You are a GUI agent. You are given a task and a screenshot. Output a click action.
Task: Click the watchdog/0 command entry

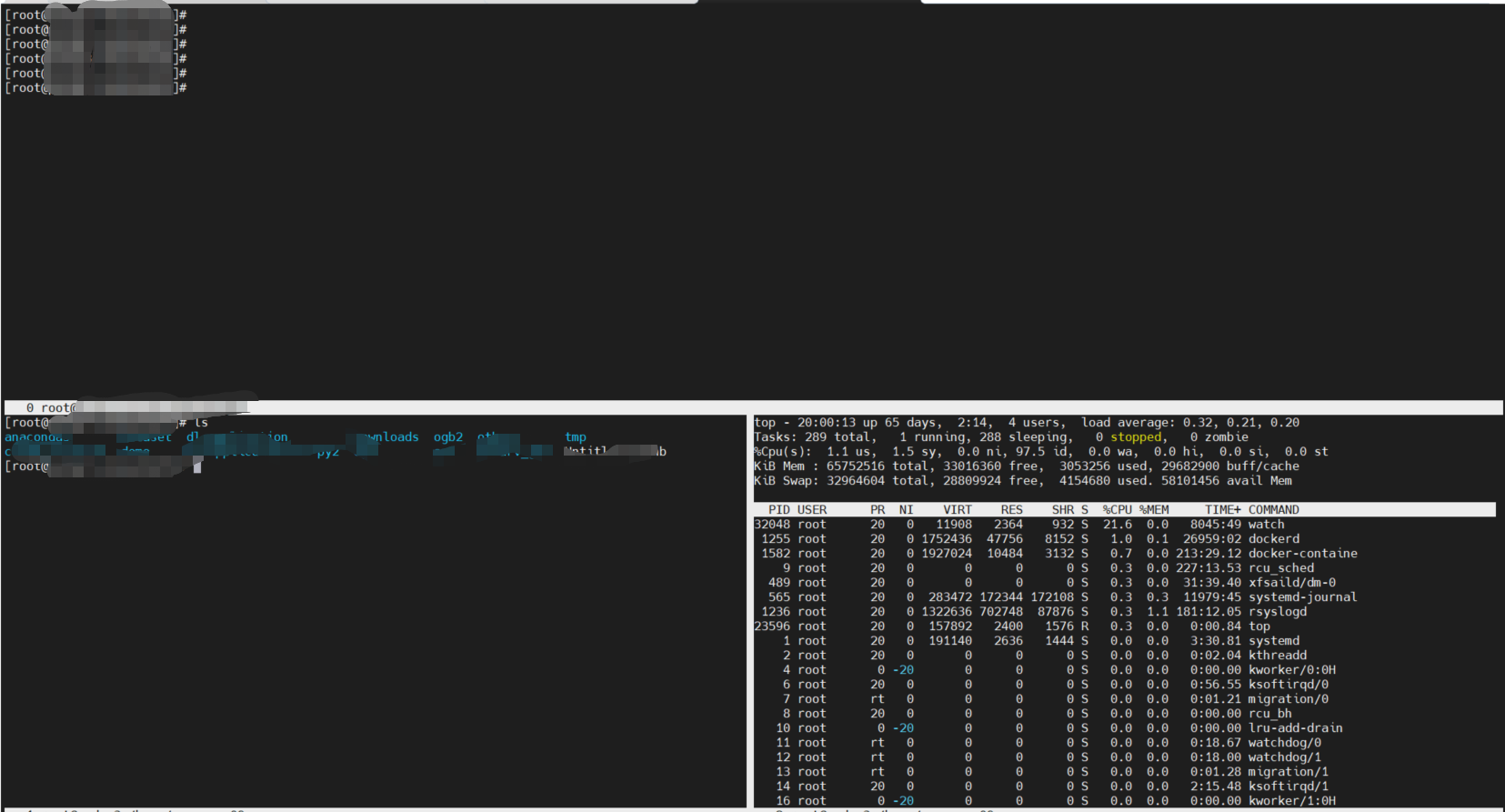click(1285, 743)
